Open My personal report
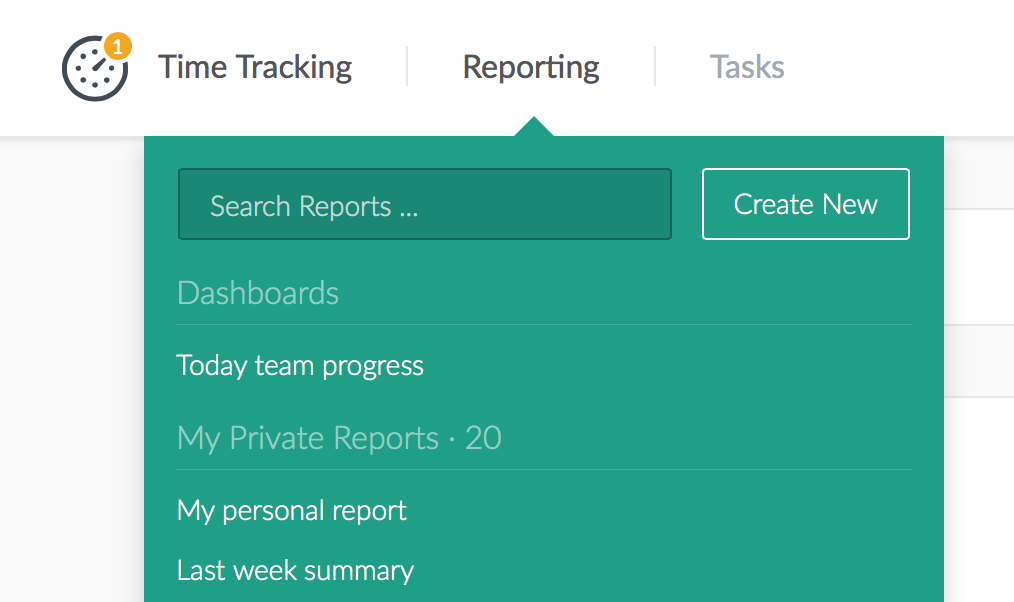Screen dimensions: 1014x602 (x=292, y=510)
